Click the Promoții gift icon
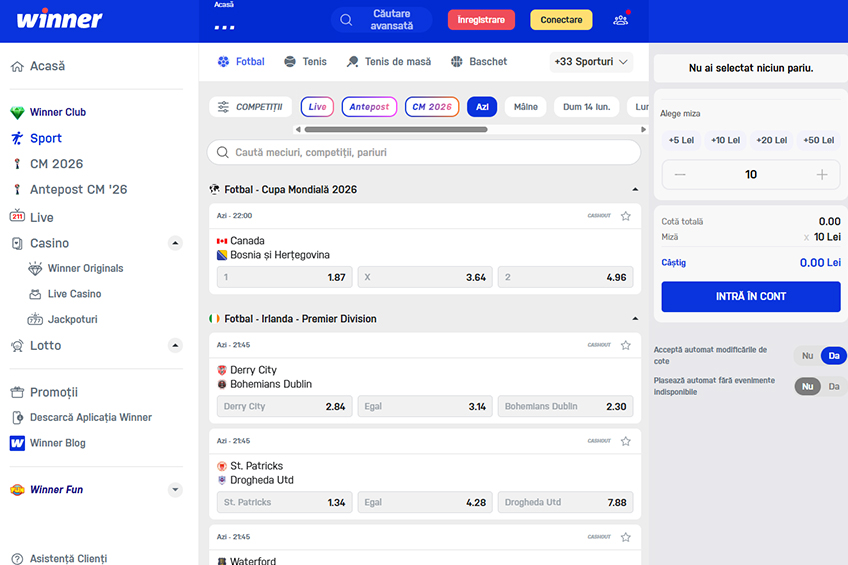The width and height of the screenshot is (848, 565). click(x=17, y=392)
